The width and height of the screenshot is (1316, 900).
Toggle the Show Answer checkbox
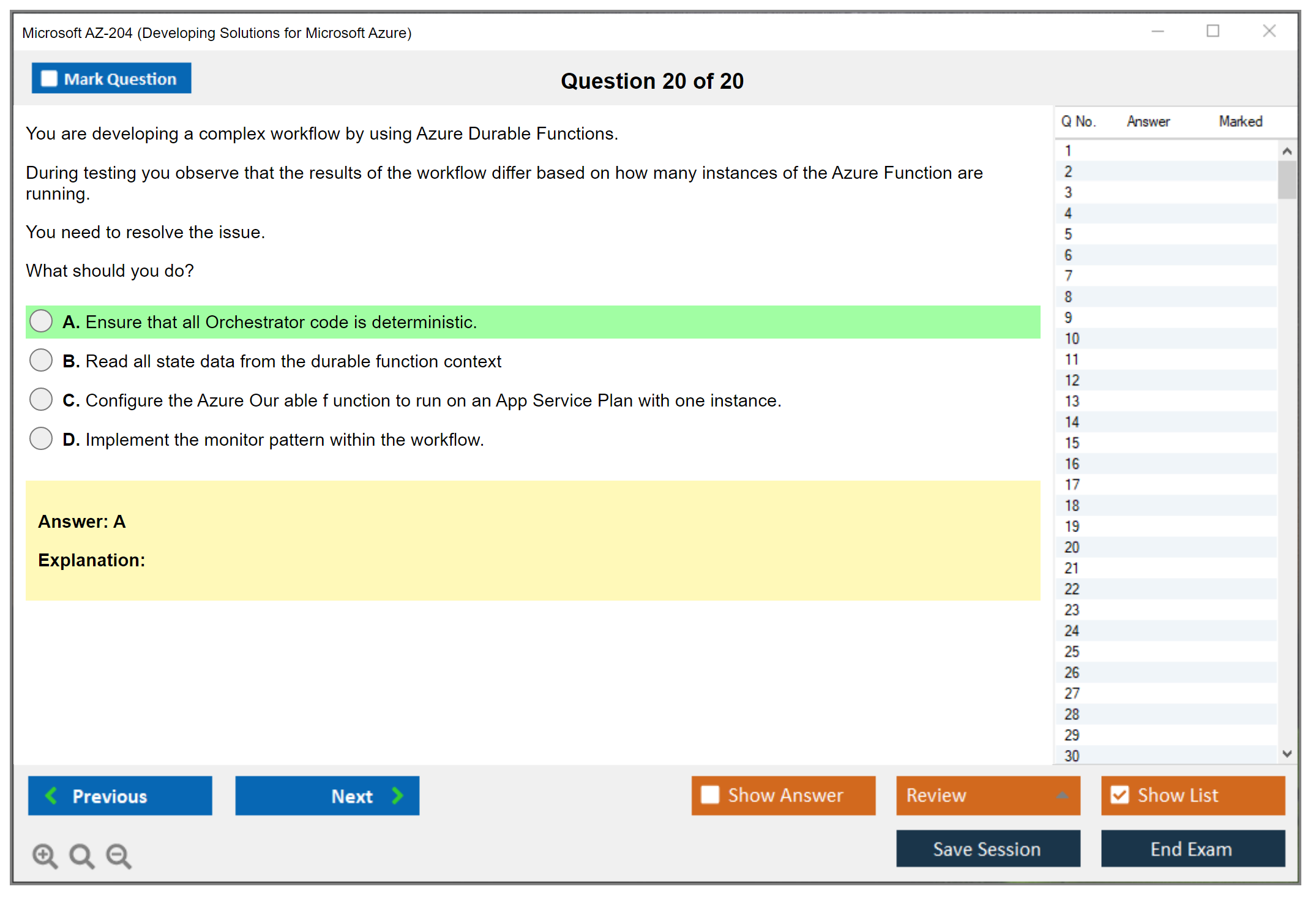coord(710,795)
